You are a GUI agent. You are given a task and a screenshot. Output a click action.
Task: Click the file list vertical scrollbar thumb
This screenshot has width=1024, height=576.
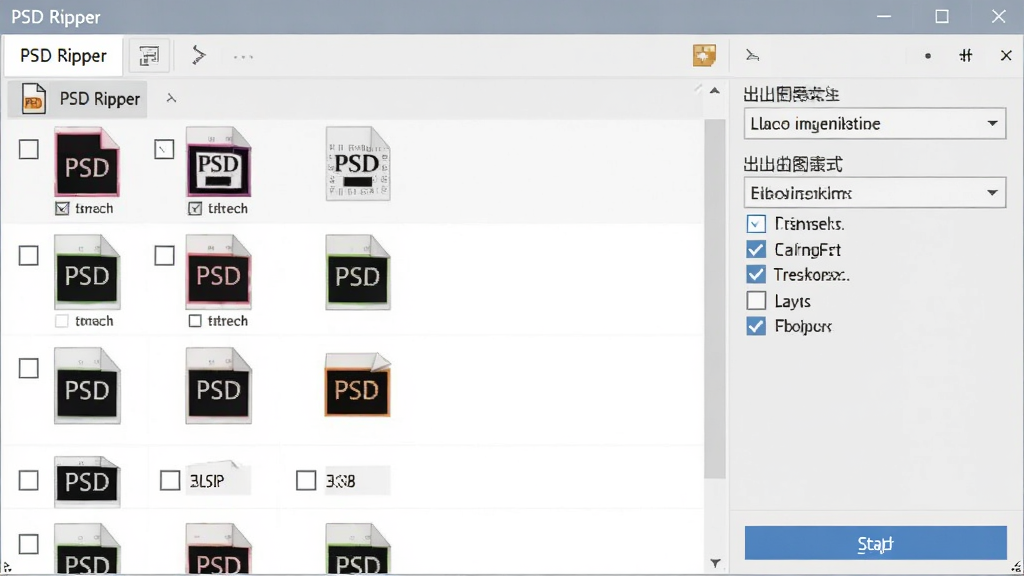click(x=715, y=299)
